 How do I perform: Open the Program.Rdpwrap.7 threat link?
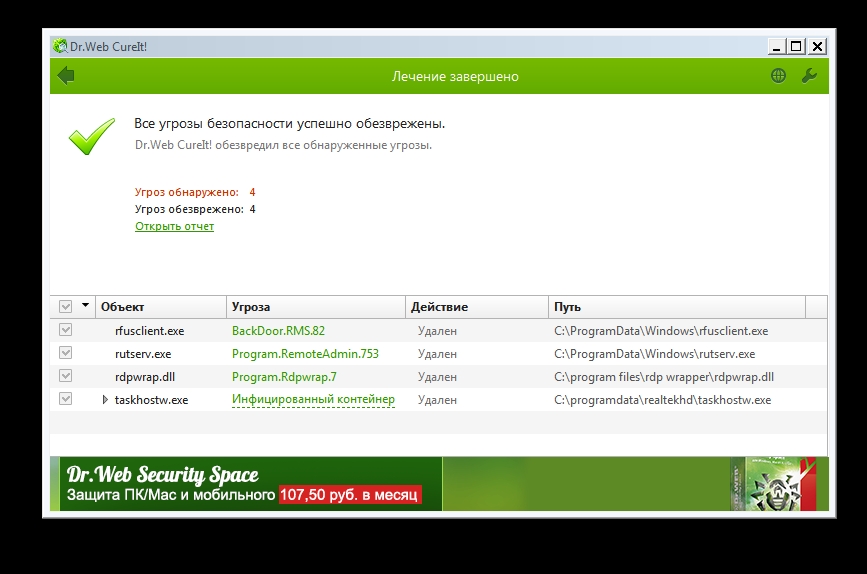point(284,377)
